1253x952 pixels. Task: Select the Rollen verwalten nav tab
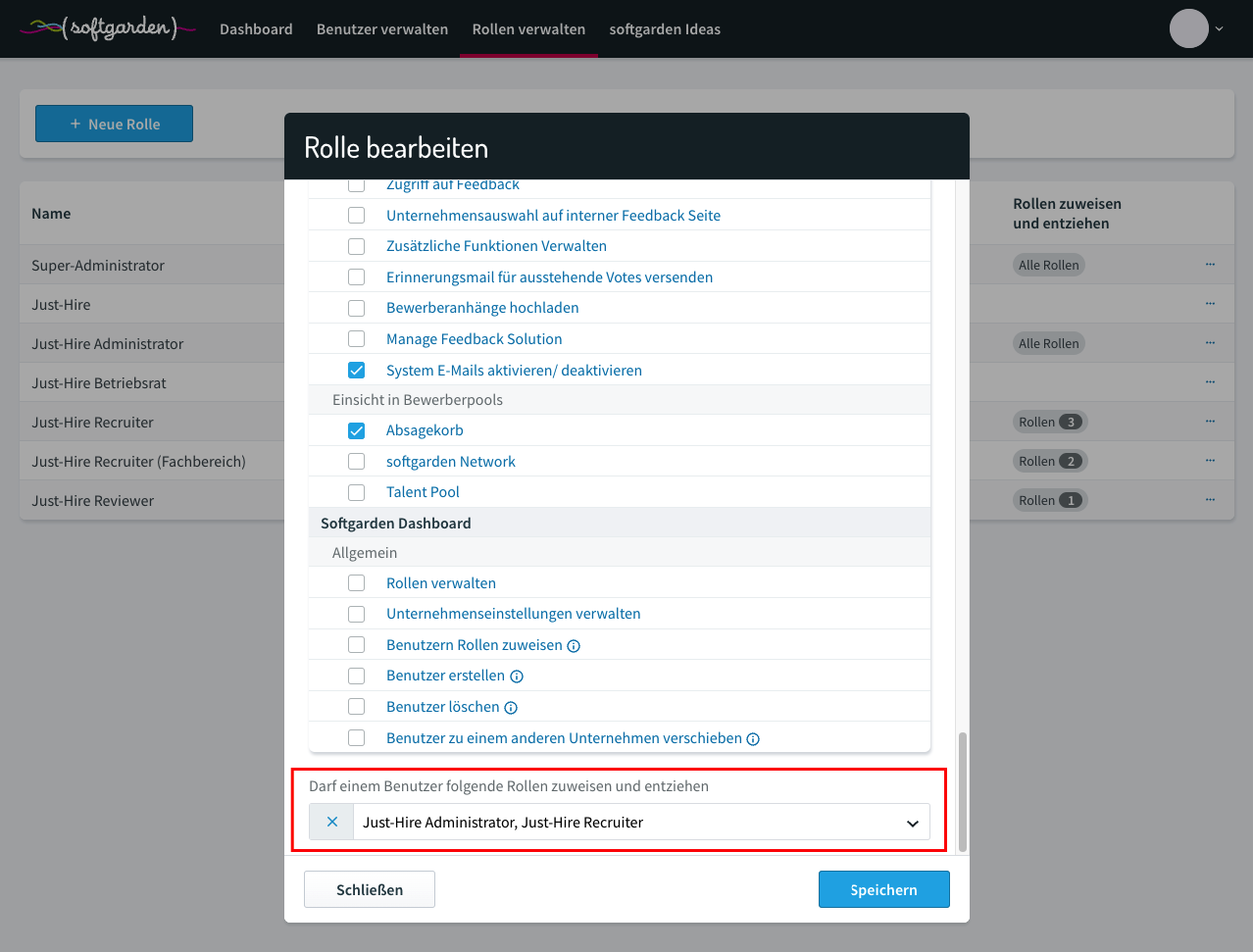(528, 29)
